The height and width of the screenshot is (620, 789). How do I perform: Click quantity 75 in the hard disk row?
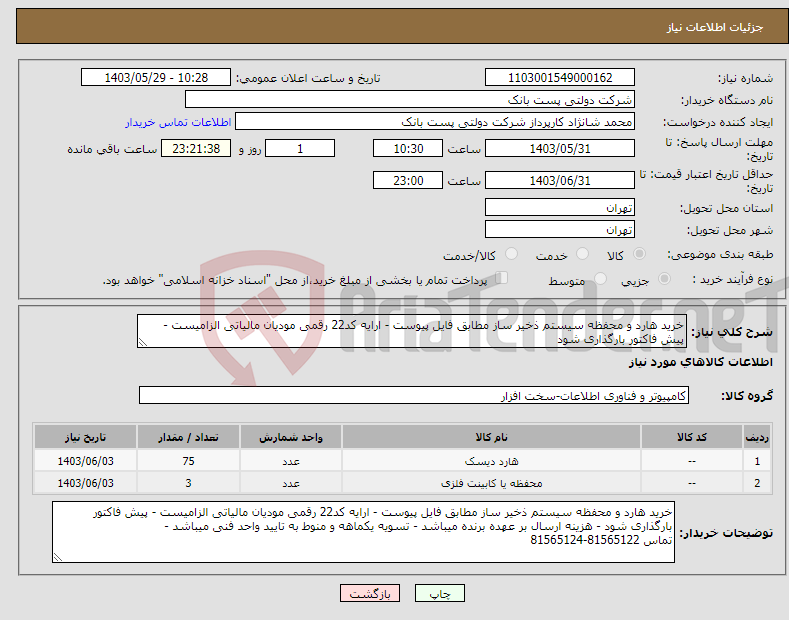188,461
